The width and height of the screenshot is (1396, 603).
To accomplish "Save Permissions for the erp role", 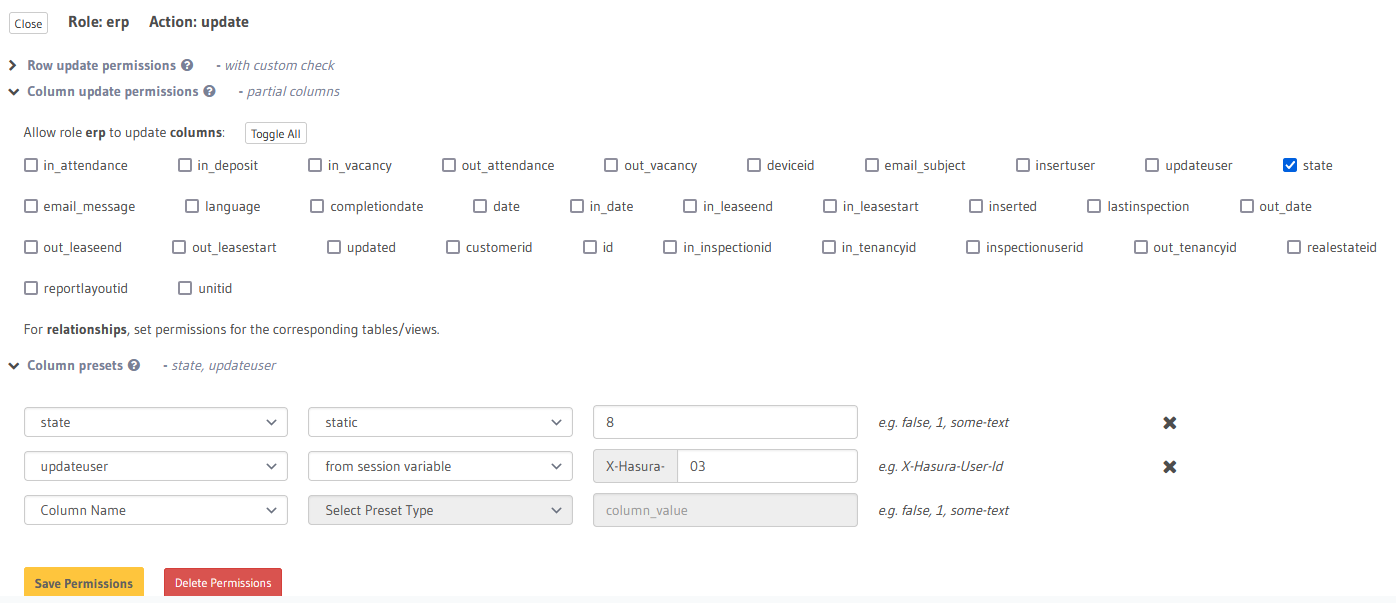I will coord(84,583).
